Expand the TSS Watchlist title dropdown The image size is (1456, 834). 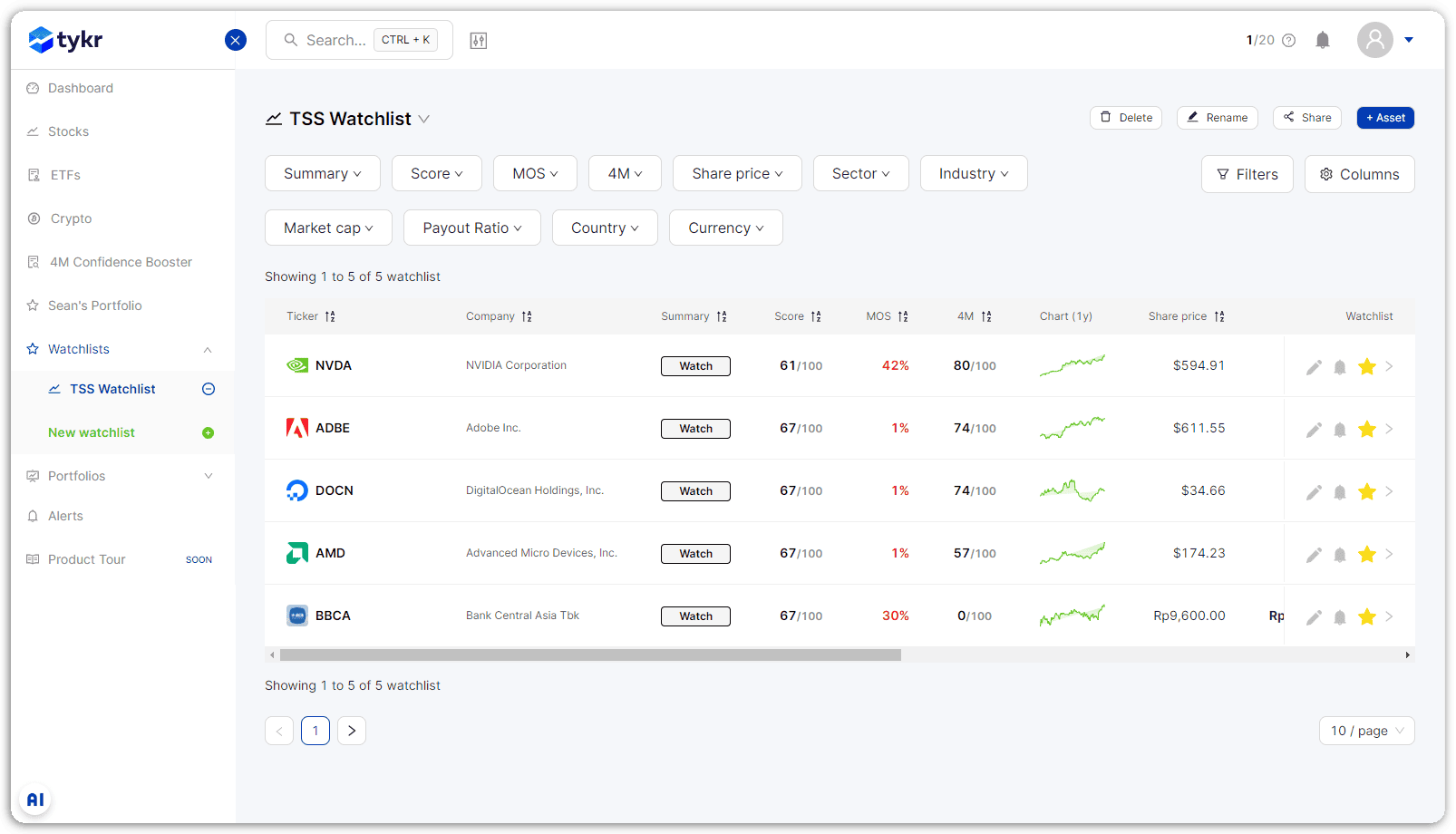(424, 119)
